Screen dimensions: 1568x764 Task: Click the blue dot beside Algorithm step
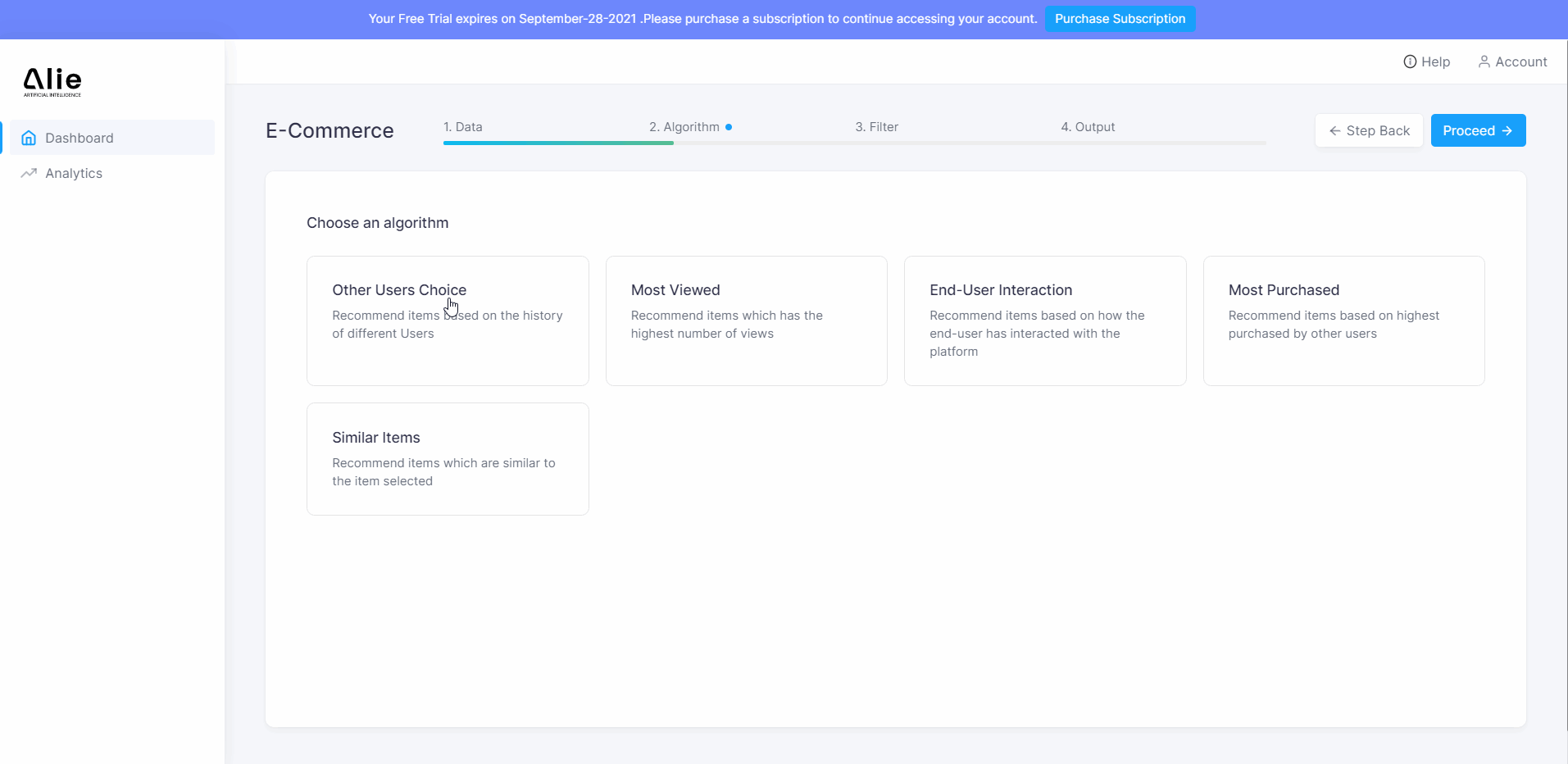[x=729, y=127]
